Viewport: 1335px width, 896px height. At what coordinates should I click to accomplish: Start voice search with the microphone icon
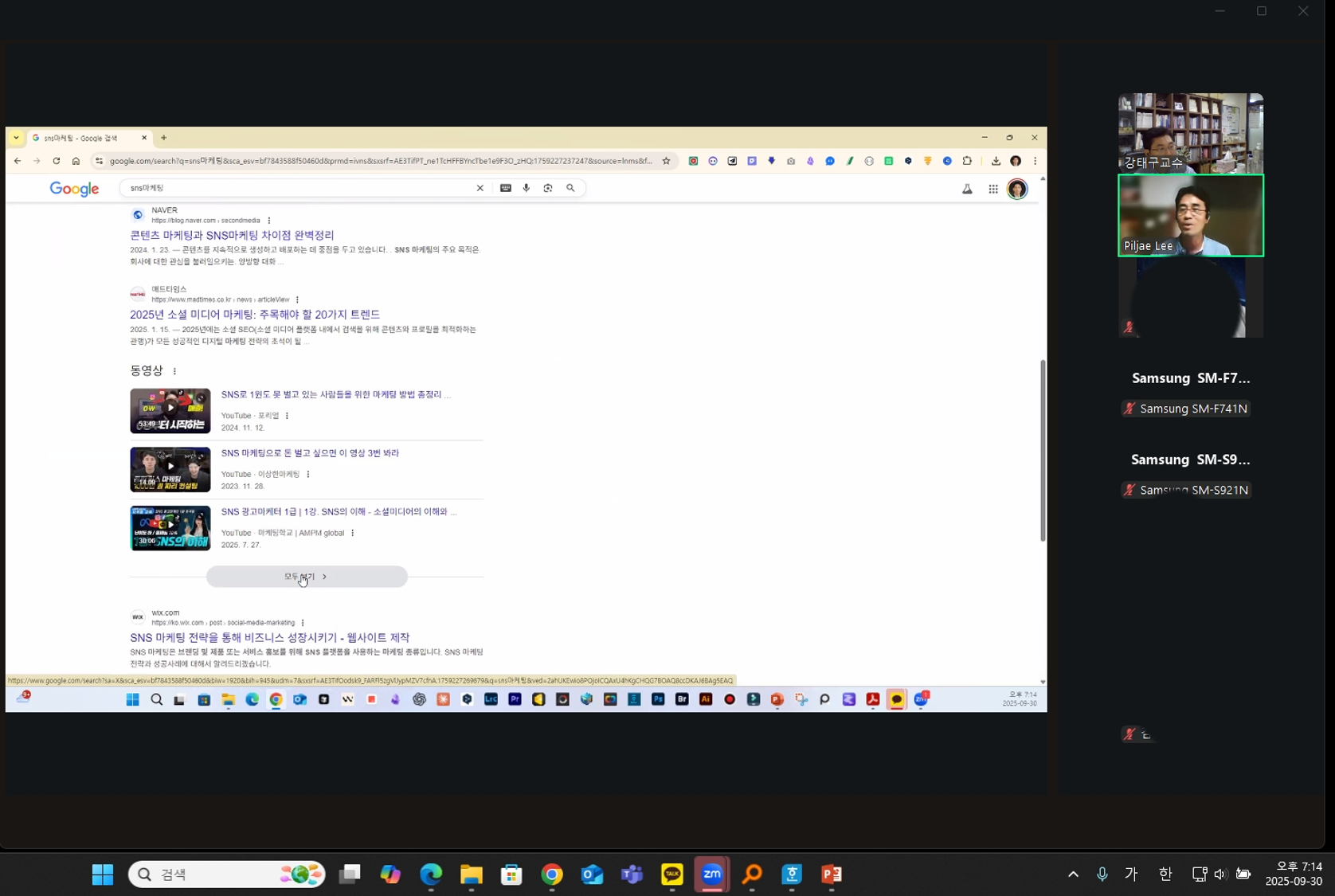point(527,188)
